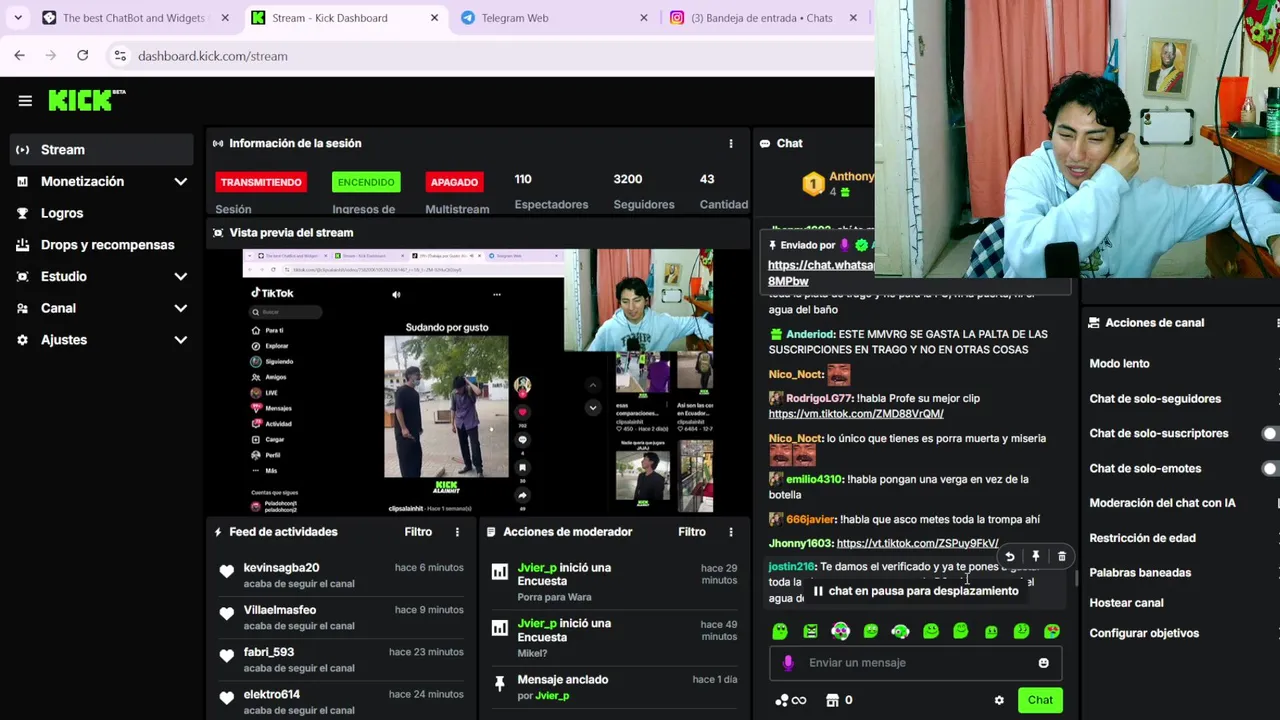The height and width of the screenshot is (720, 1280).
Task: Click username Villaelmasfeo in activity feed
Action: (x=280, y=610)
